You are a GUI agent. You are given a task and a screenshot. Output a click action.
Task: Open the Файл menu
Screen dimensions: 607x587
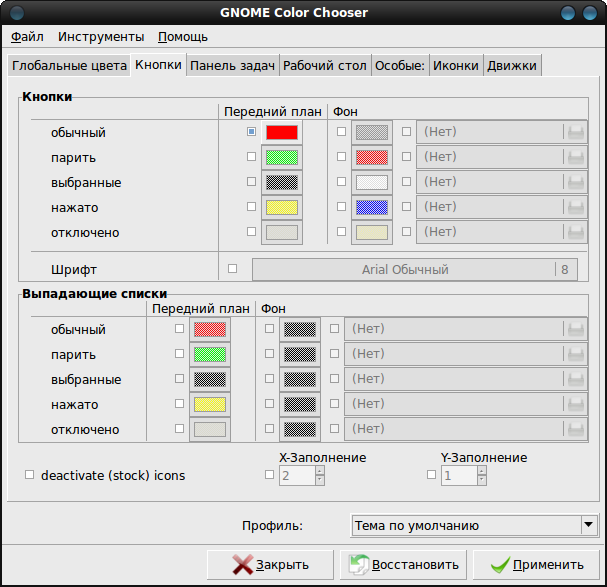[27, 37]
